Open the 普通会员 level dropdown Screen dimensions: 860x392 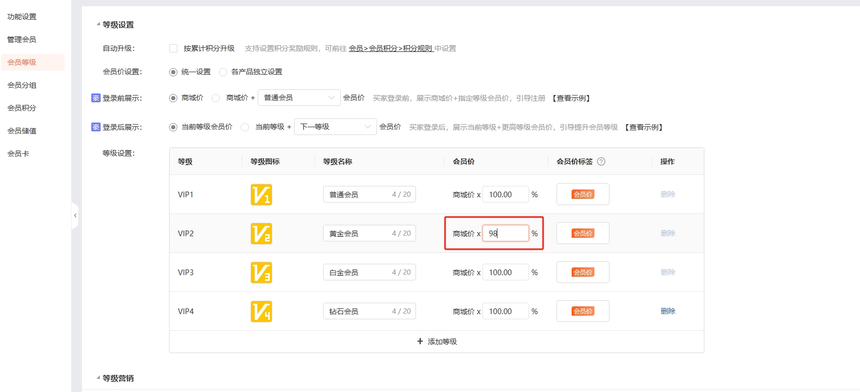click(x=299, y=98)
